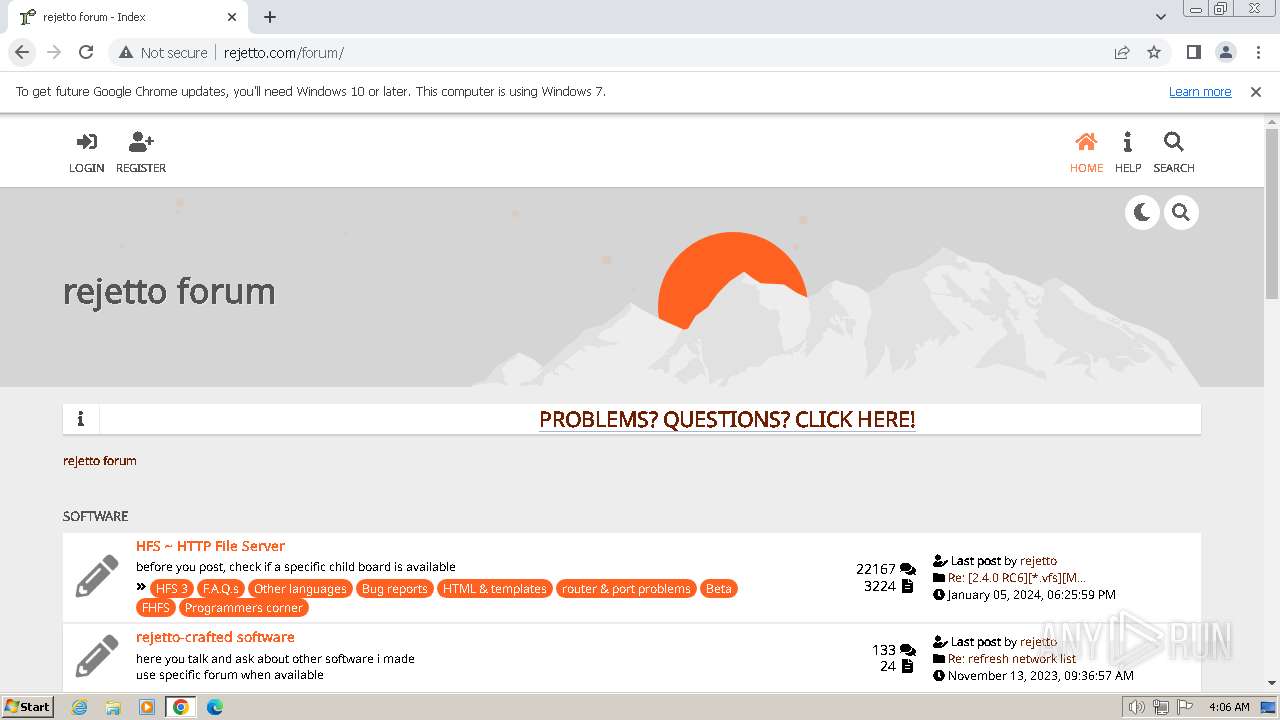Click the info icon beside news banner

pyautogui.click(x=81, y=419)
